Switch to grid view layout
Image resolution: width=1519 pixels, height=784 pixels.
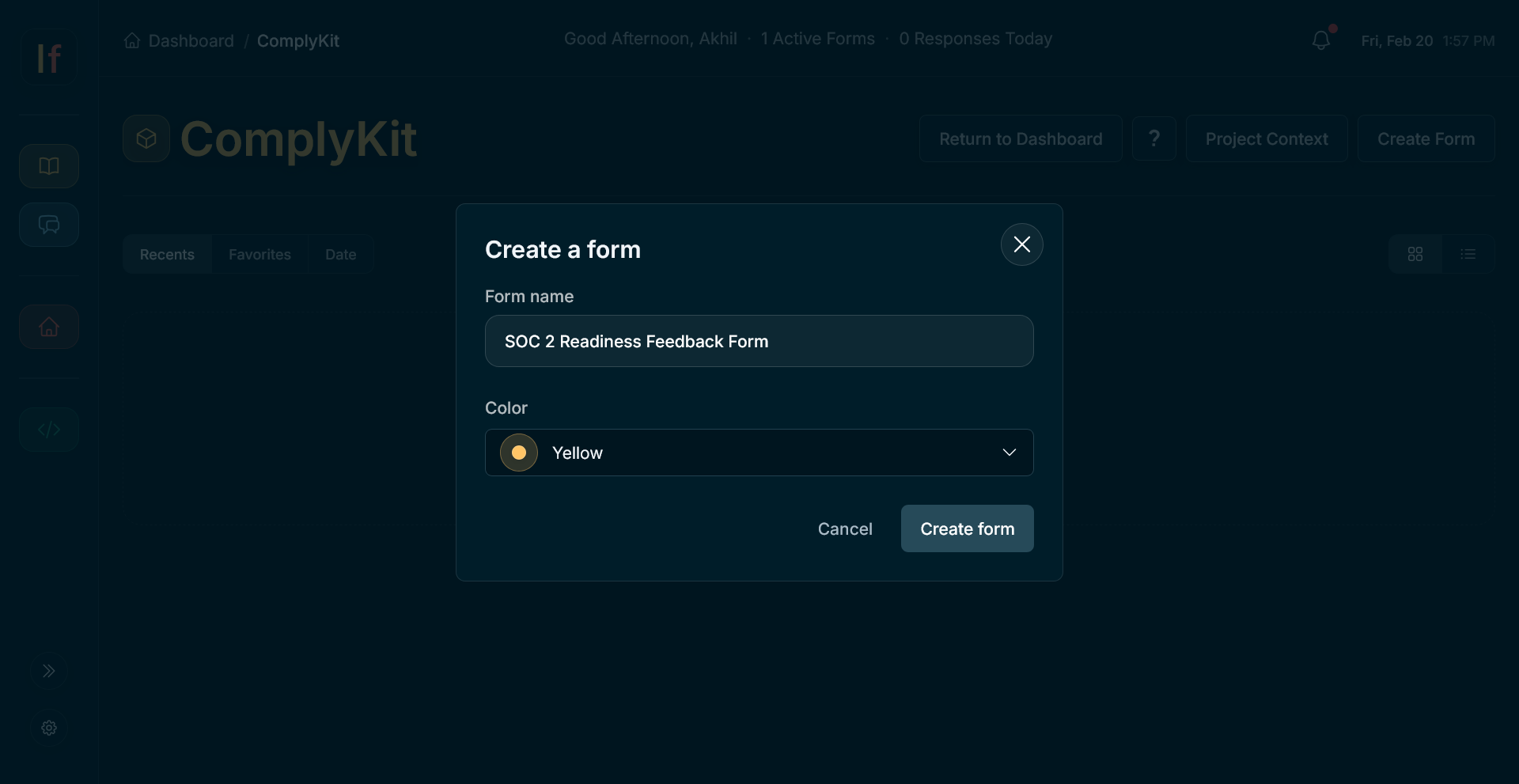[1415, 253]
